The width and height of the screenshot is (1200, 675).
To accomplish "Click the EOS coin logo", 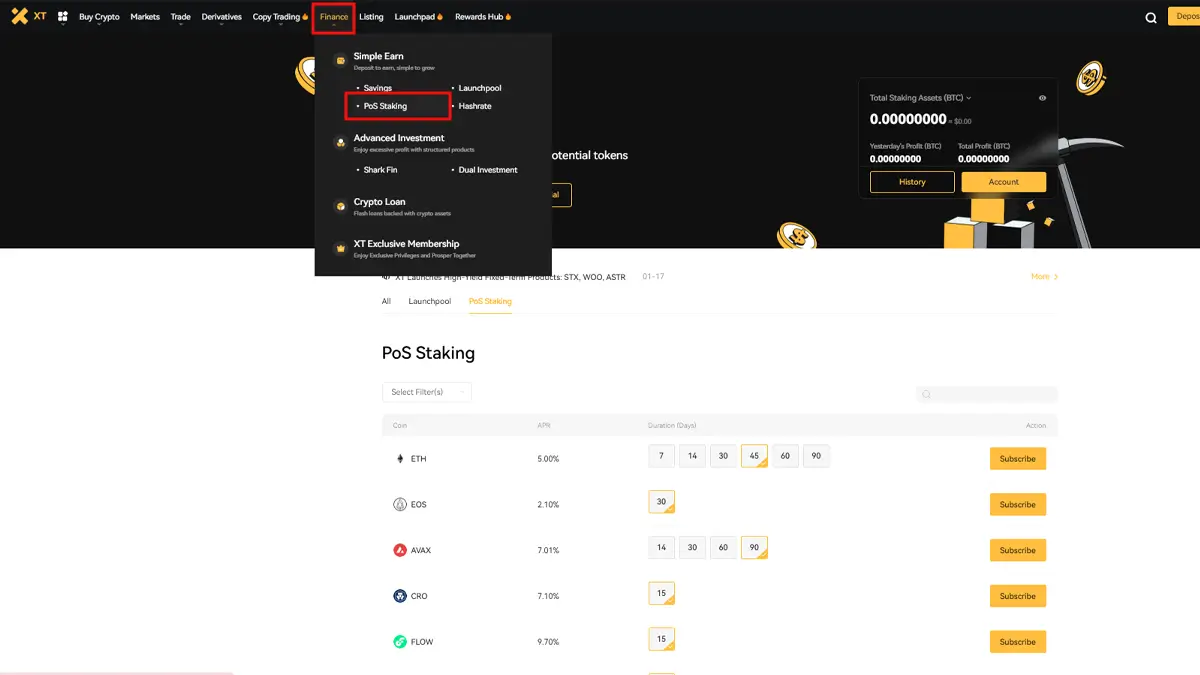I will tap(400, 504).
